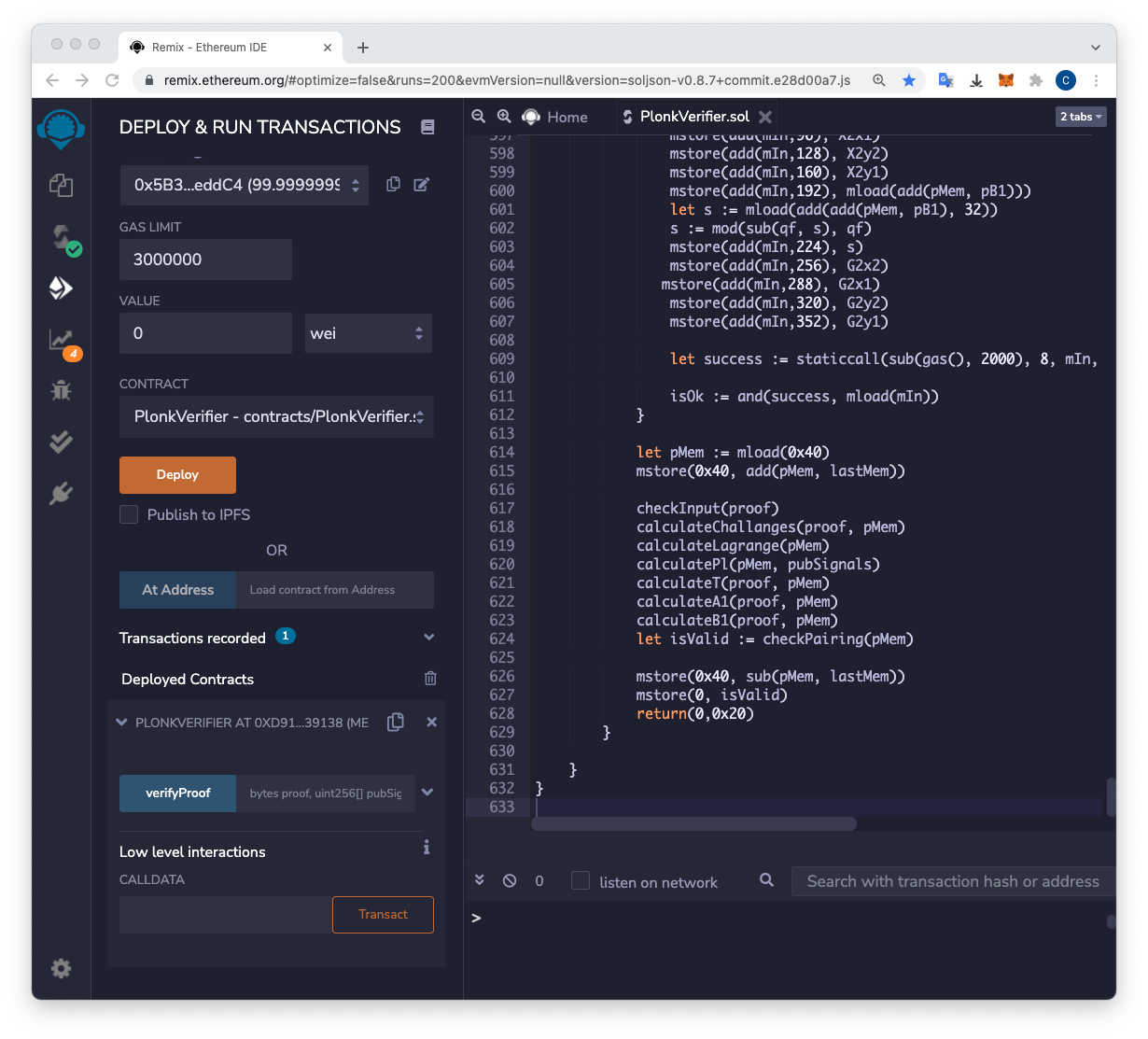1148x1039 pixels.
Task: Delete all deployed contracts trash icon
Action: [x=430, y=678]
